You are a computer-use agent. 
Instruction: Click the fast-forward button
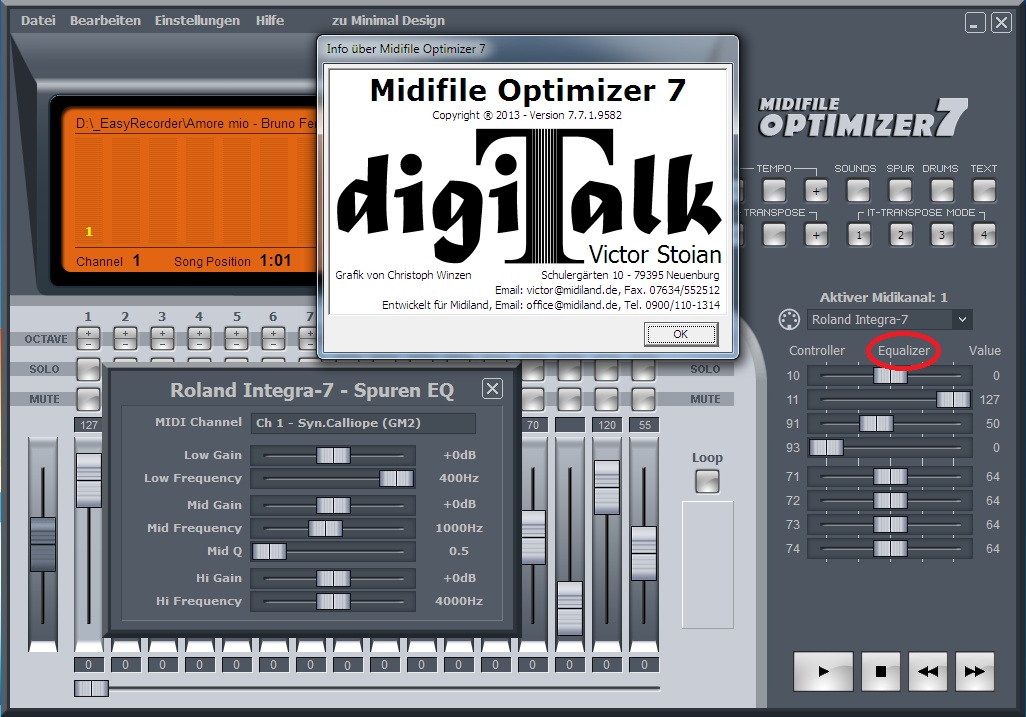[x=974, y=671]
